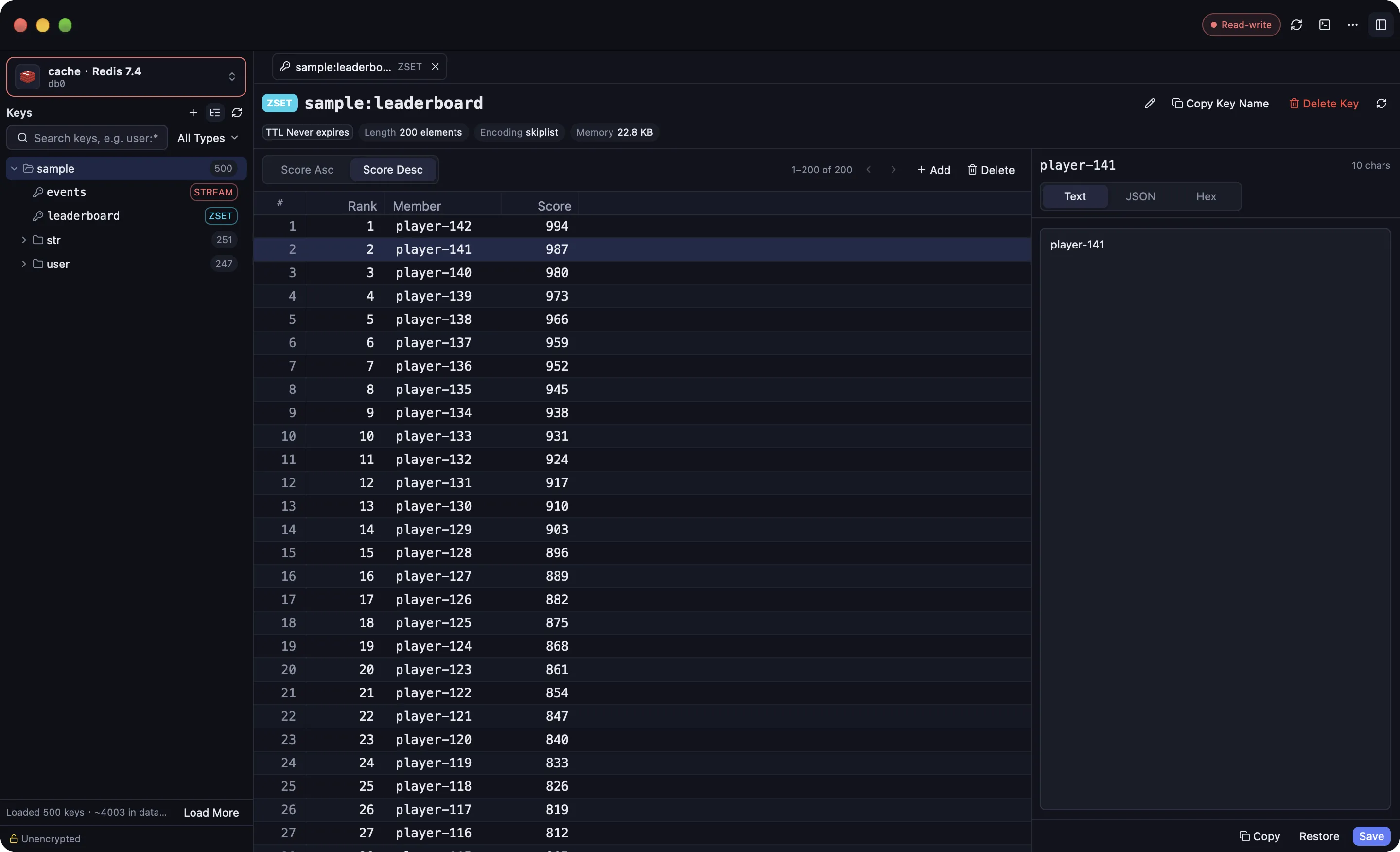The width and height of the screenshot is (1400, 852).
Task: Expand the str folder
Action: point(24,240)
